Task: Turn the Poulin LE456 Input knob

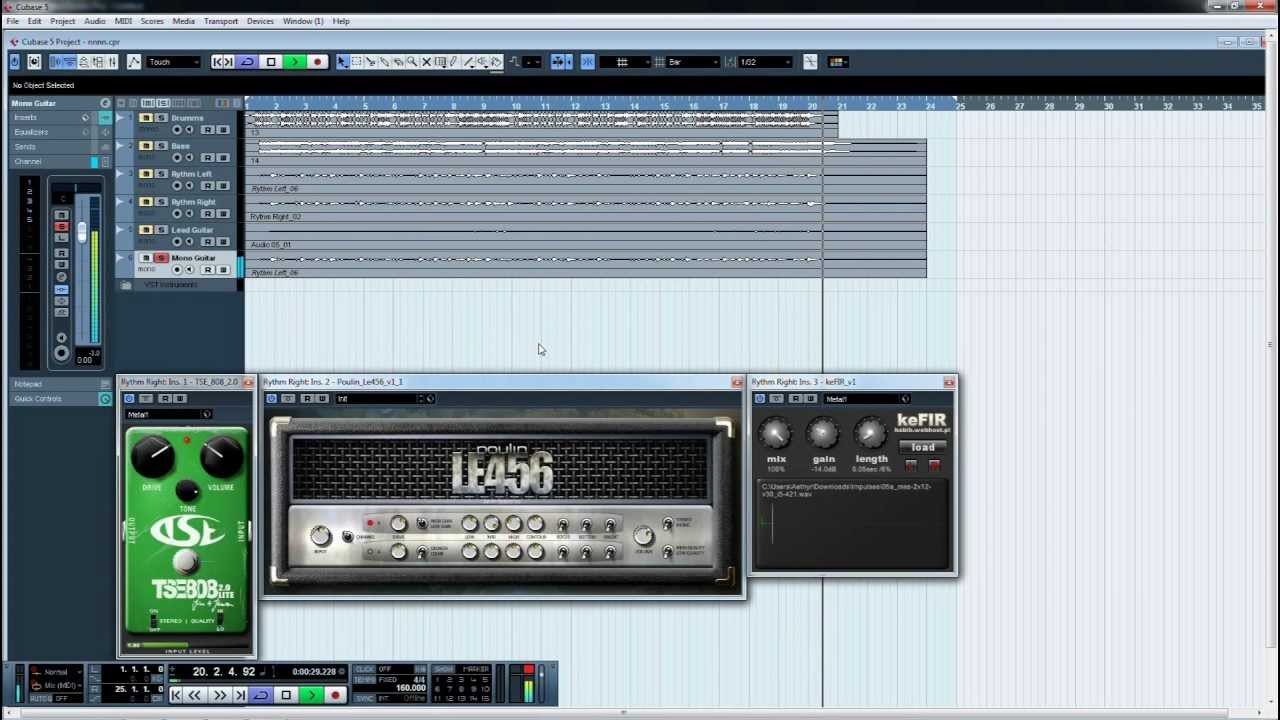Action: [x=320, y=536]
